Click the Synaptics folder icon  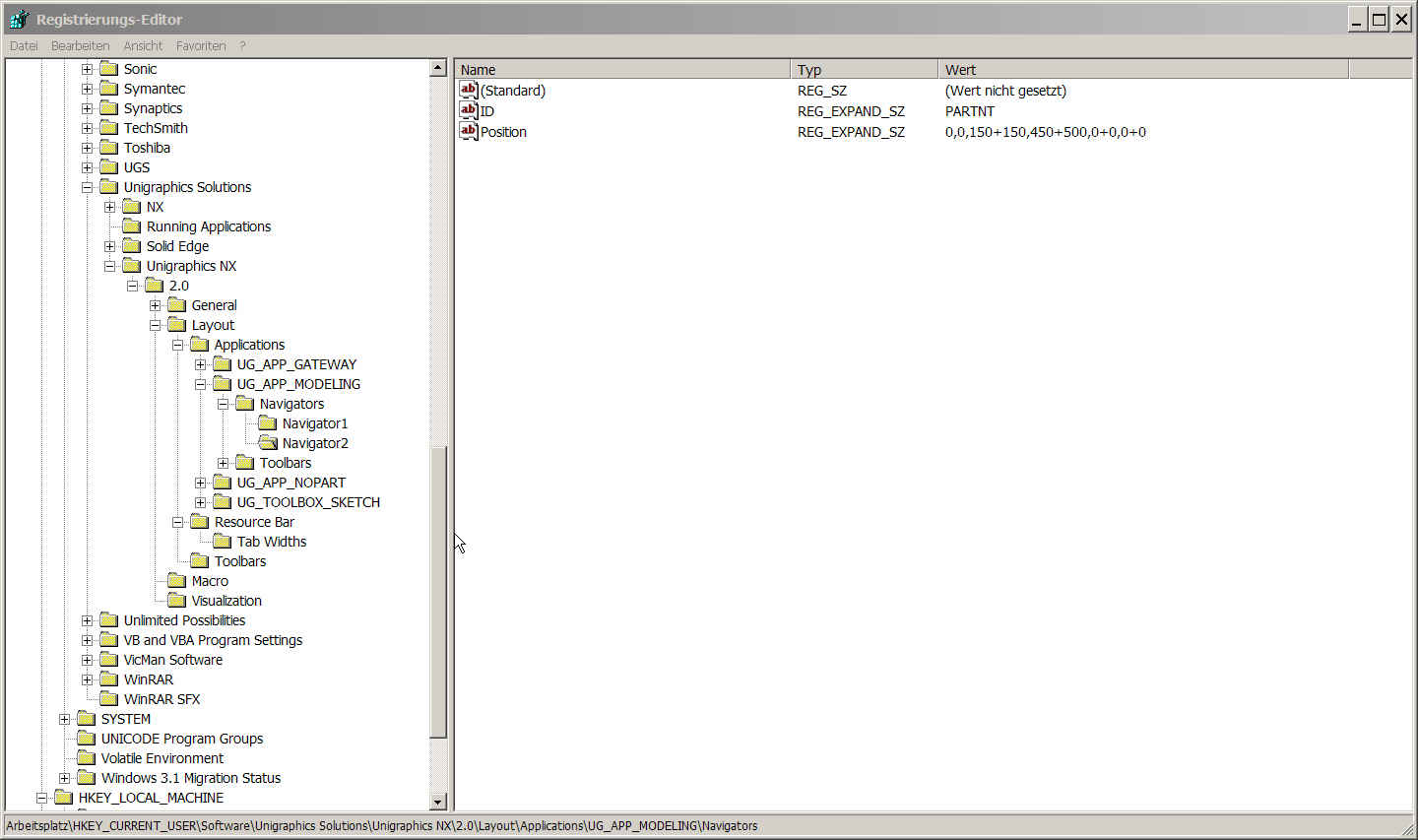tap(109, 108)
